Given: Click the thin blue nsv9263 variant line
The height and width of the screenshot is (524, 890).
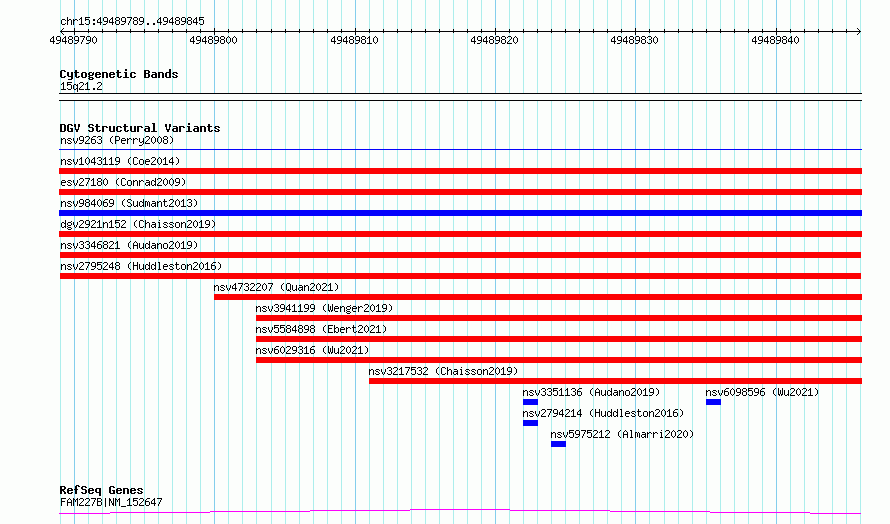Looking at the screenshot, I should (460, 150).
